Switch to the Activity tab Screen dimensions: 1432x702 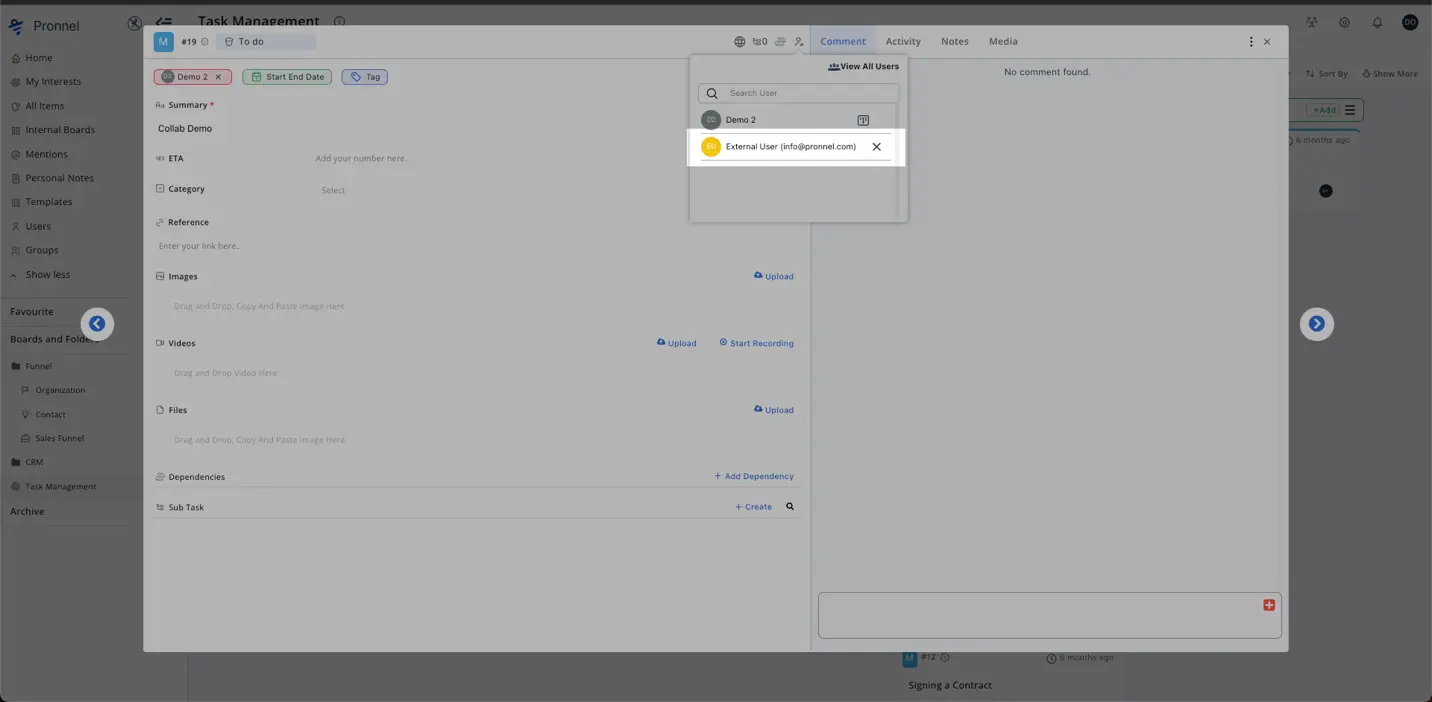pyautogui.click(x=903, y=42)
